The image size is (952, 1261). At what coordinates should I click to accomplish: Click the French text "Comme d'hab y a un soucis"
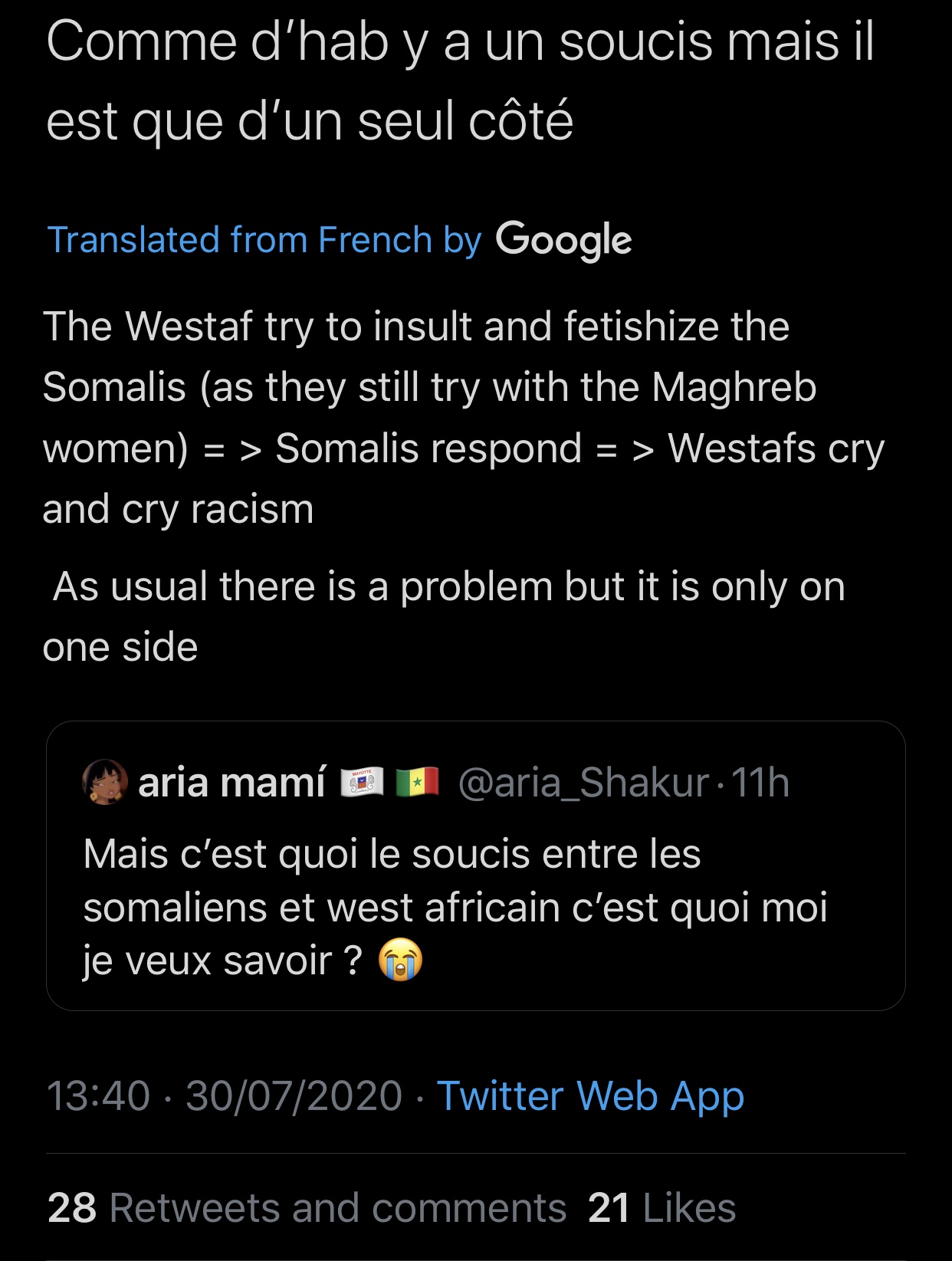(460, 44)
